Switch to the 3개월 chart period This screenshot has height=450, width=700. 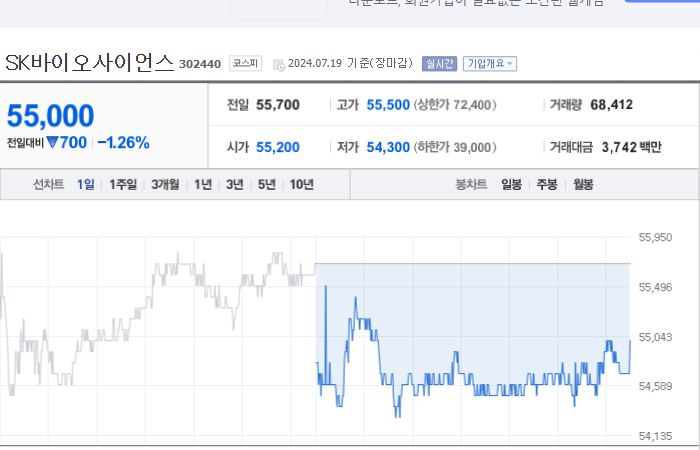click(165, 184)
